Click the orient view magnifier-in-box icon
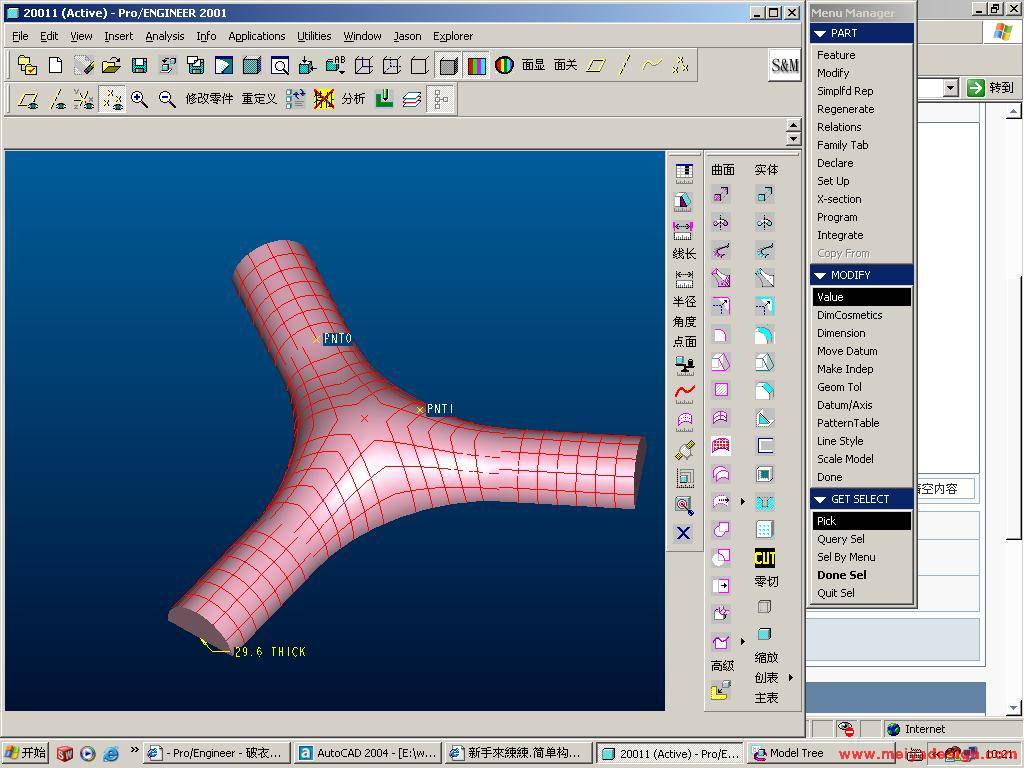The image size is (1024, 768). 280,65
